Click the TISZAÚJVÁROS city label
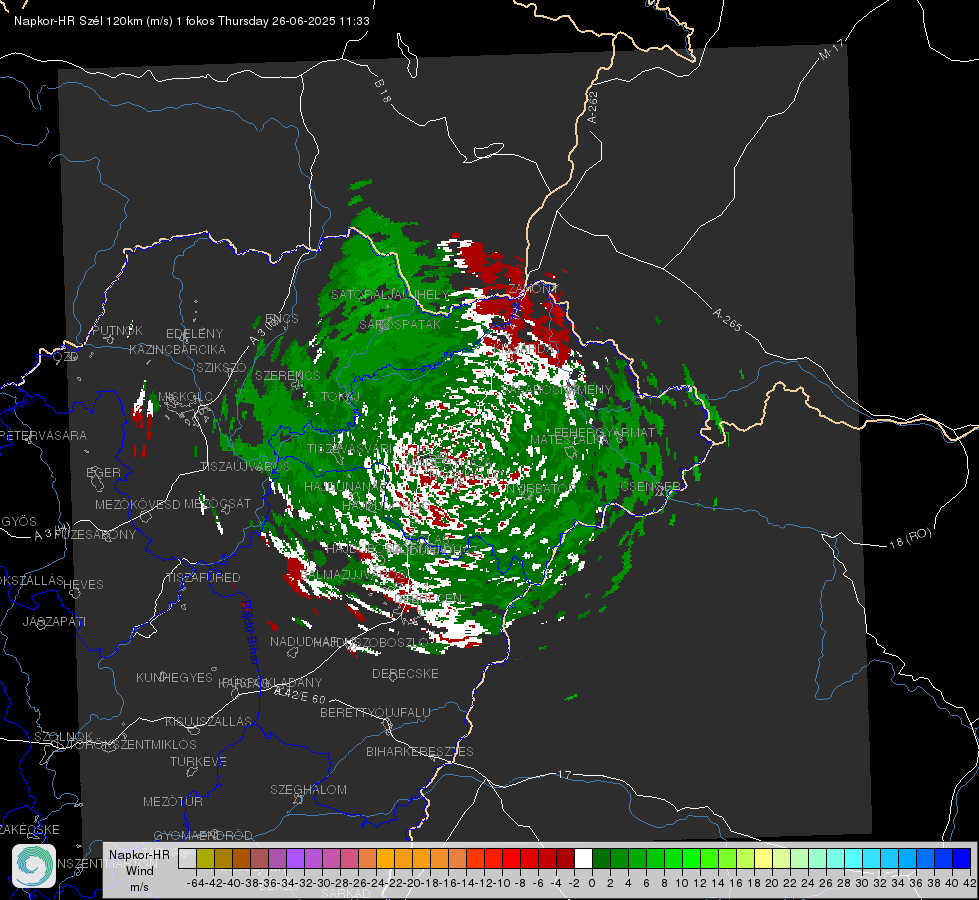Image resolution: width=979 pixels, height=900 pixels. 245,467
